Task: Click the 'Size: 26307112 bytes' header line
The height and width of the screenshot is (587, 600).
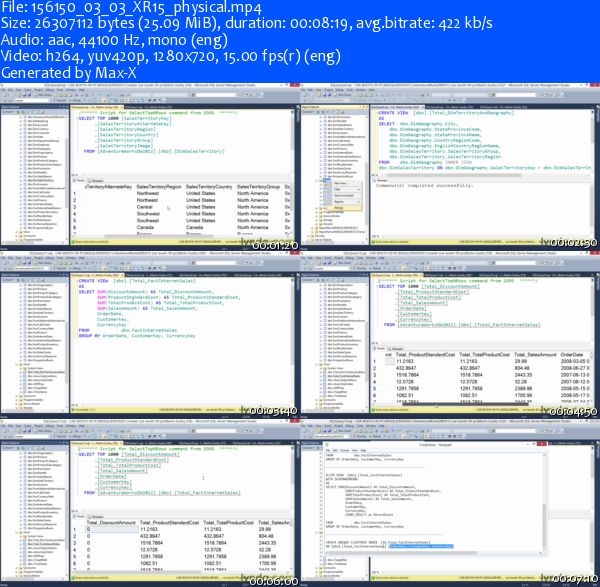Action: 246,23
